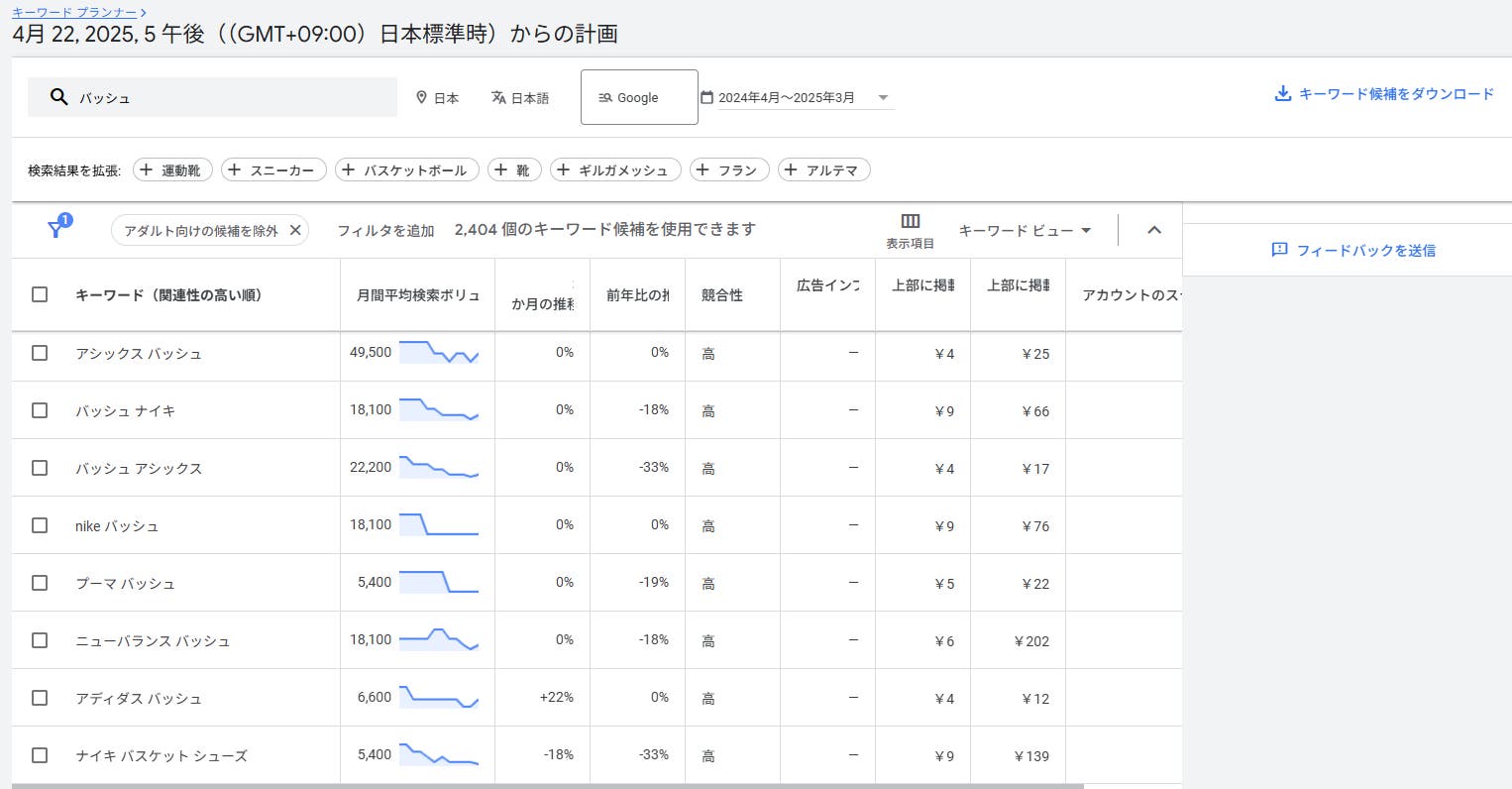Check the アディダス バッシュ row checkbox

click(40, 698)
